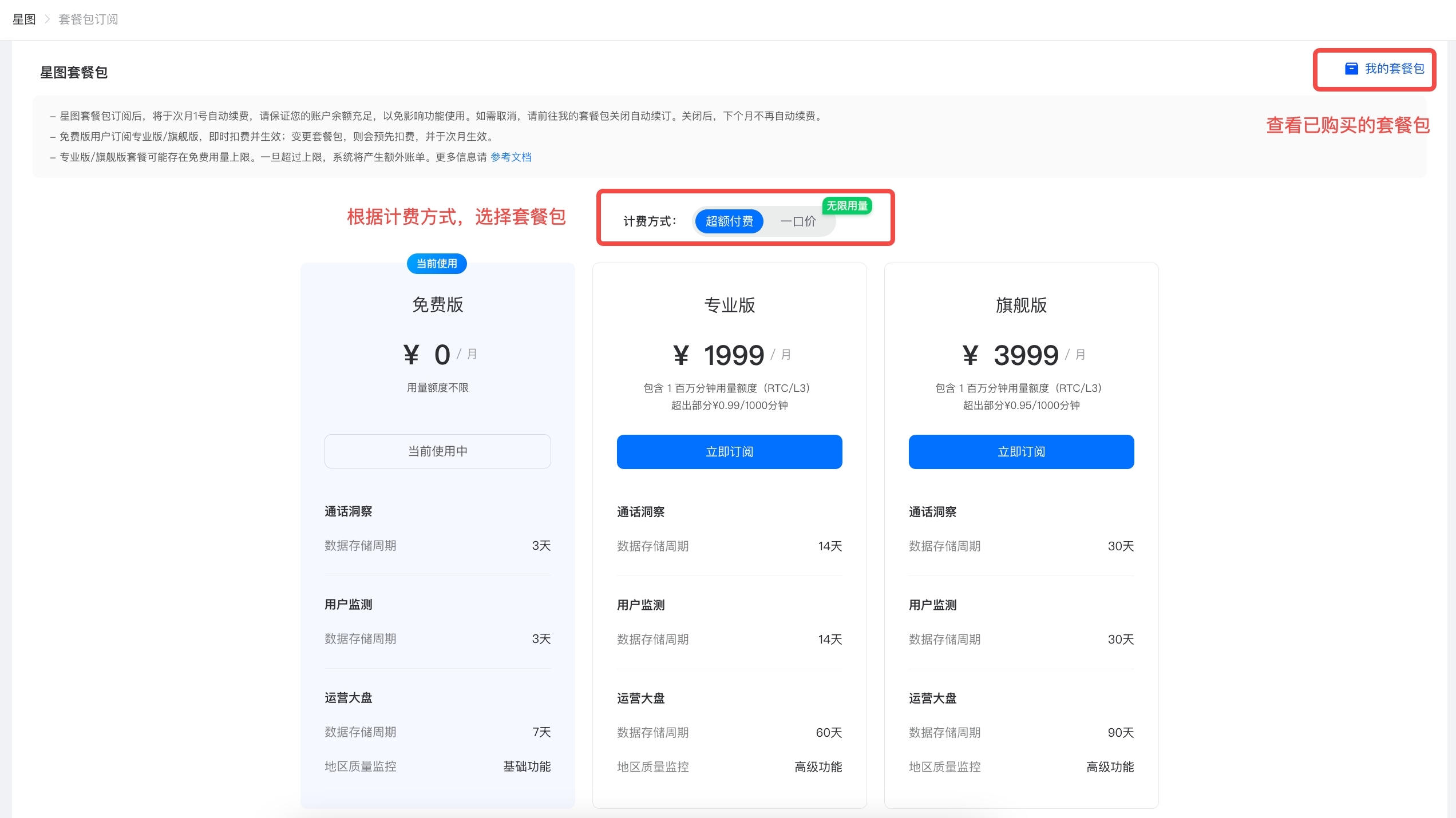Click 星图套餐包 heading
1456x818 pixels.
tap(74, 73)
